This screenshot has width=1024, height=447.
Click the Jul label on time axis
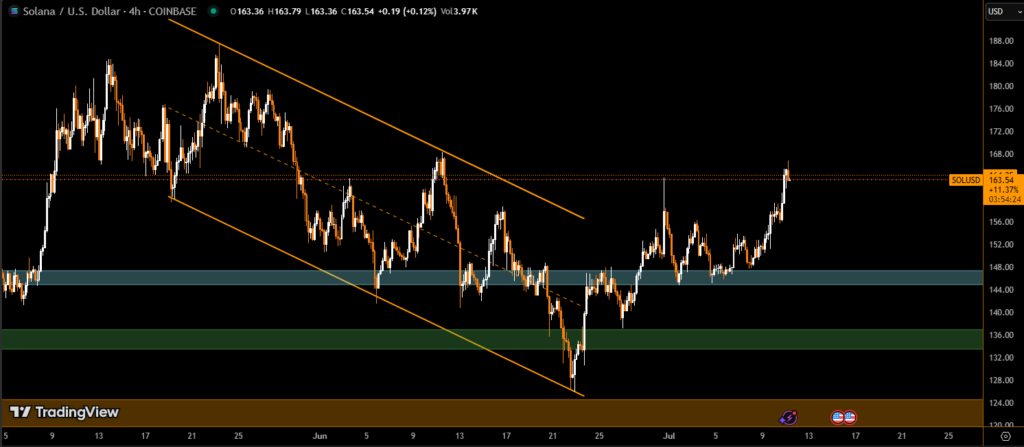coord(668,437)
